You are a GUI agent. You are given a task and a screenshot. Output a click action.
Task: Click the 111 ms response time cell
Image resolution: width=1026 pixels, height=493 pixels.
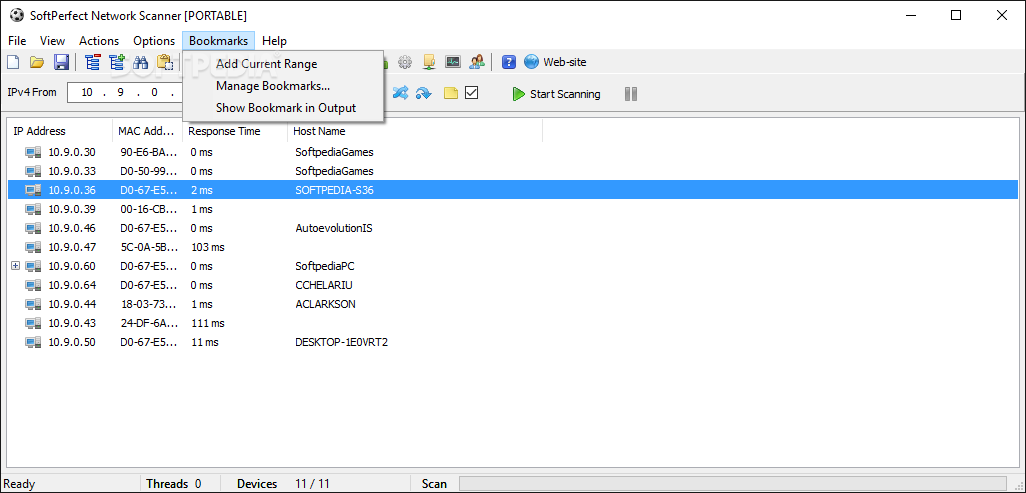tap(207, 323)
